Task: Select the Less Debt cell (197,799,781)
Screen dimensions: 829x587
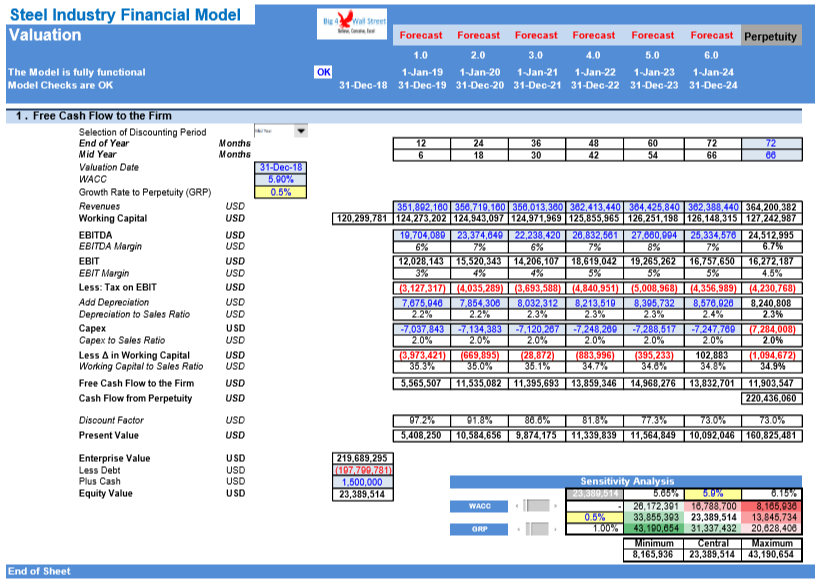Action: click(x=362, y=470)
